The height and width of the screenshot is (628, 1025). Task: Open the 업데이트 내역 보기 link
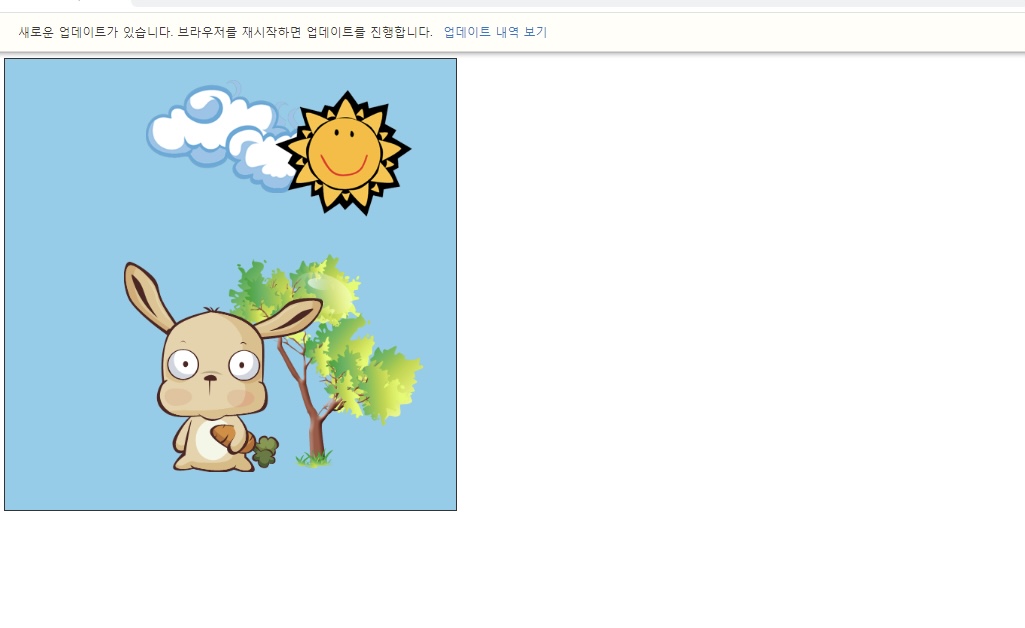coord(495,31)
